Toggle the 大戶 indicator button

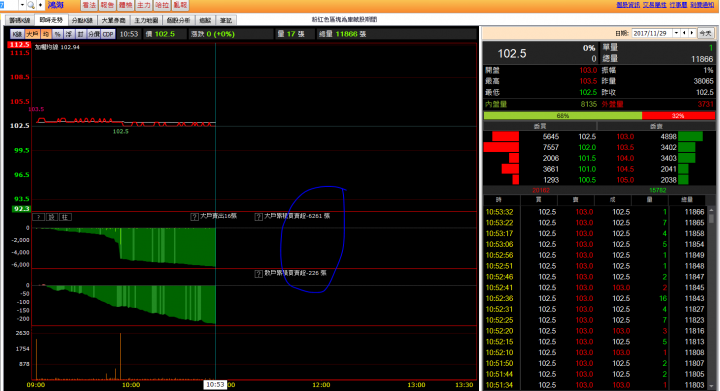tap(32, 34)
